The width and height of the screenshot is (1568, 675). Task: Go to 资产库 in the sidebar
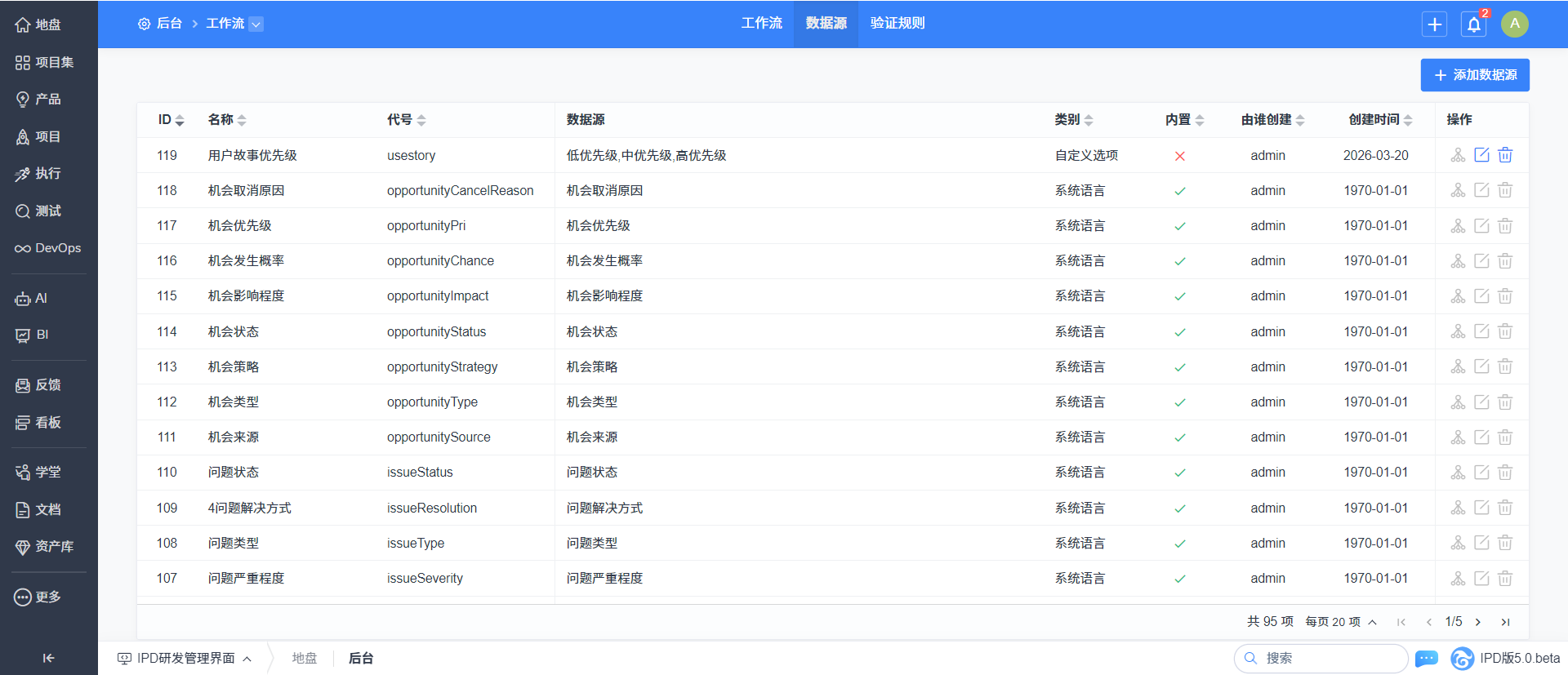(x=48, y=547)
